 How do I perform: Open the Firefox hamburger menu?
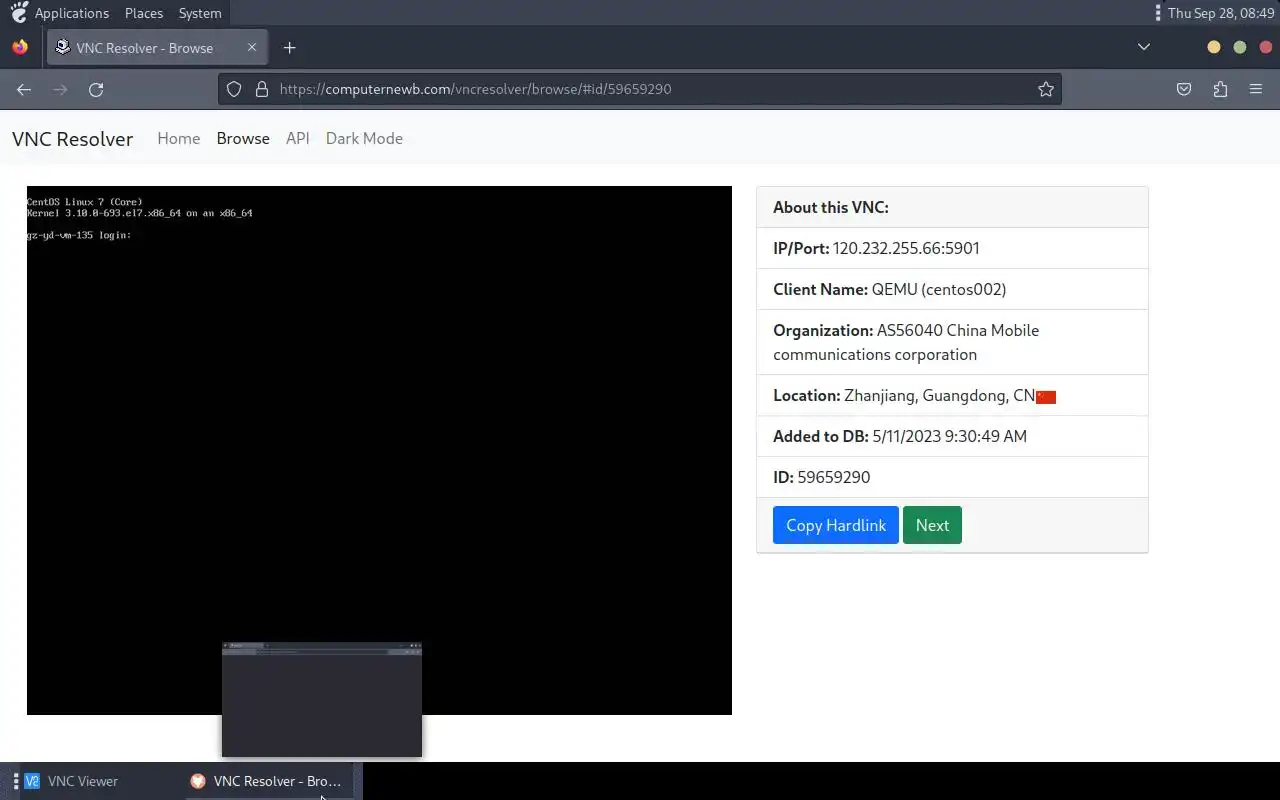pyautogui.click(x=1256, y=89)
